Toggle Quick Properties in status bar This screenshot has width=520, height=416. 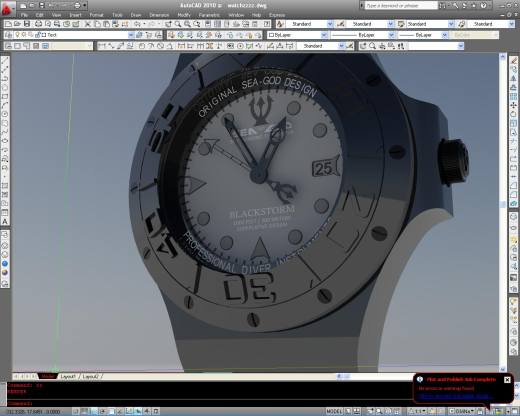tap(155, 411)
